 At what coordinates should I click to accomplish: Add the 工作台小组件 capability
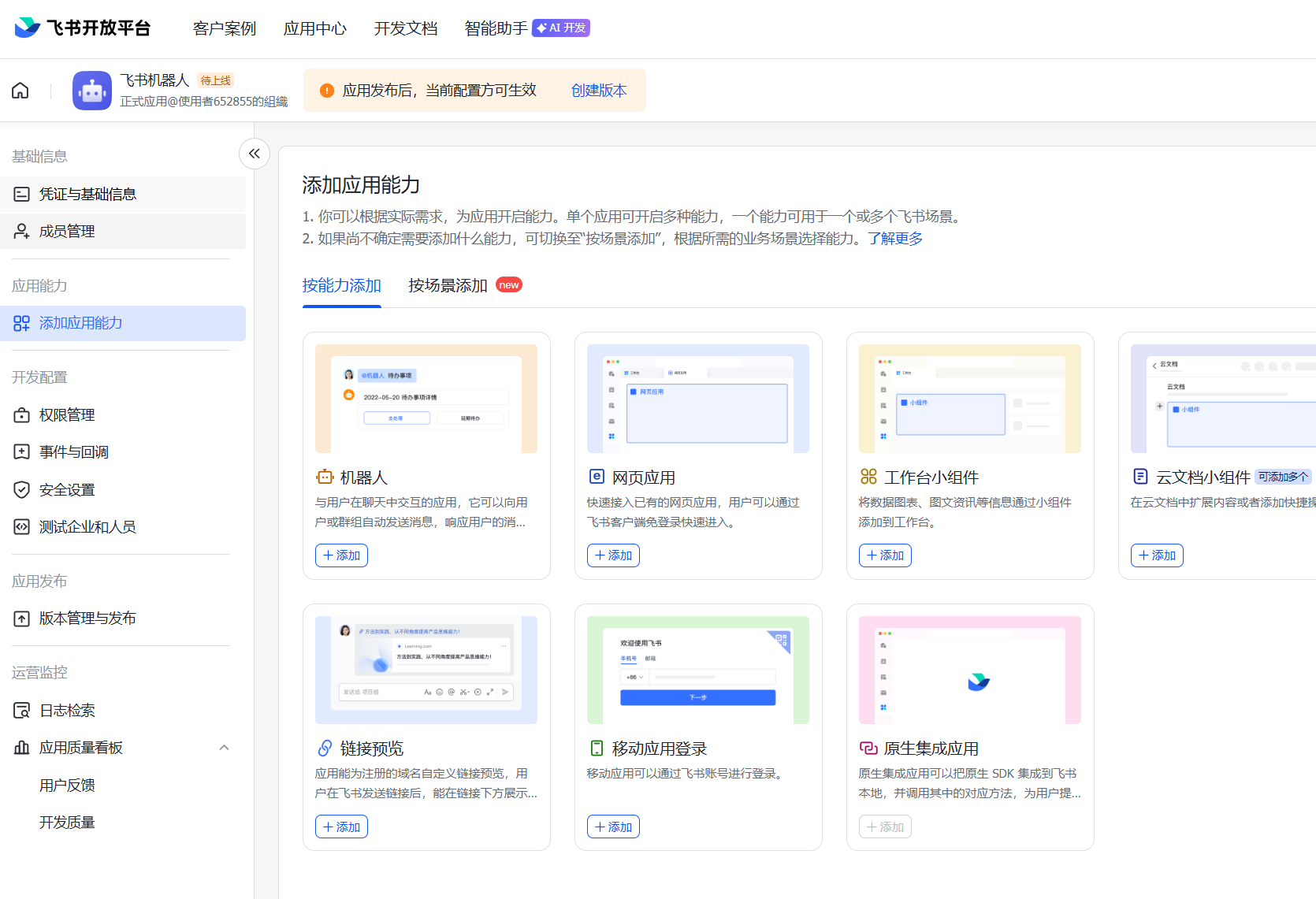coord(885,555)
